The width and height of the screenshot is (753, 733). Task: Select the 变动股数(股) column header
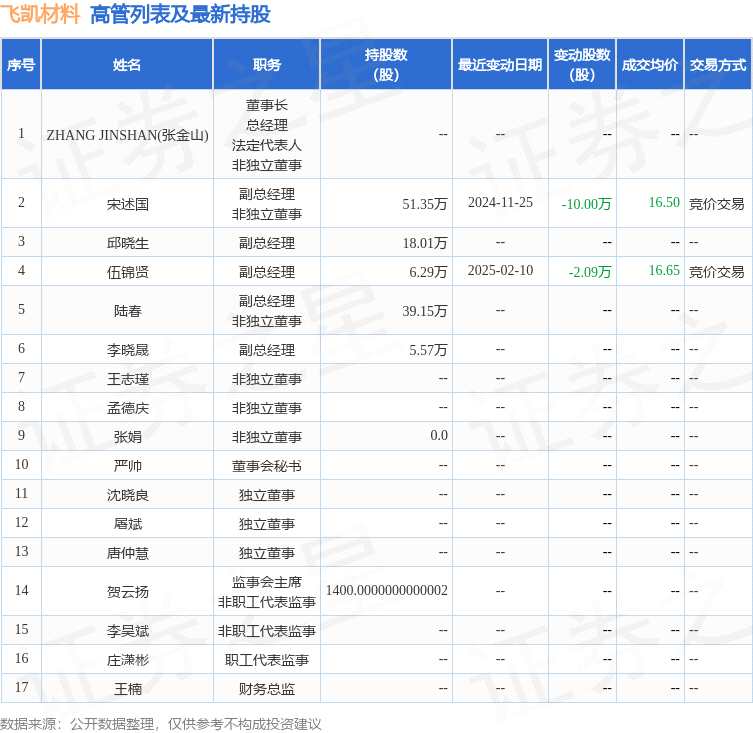click(x=582, y=64)
